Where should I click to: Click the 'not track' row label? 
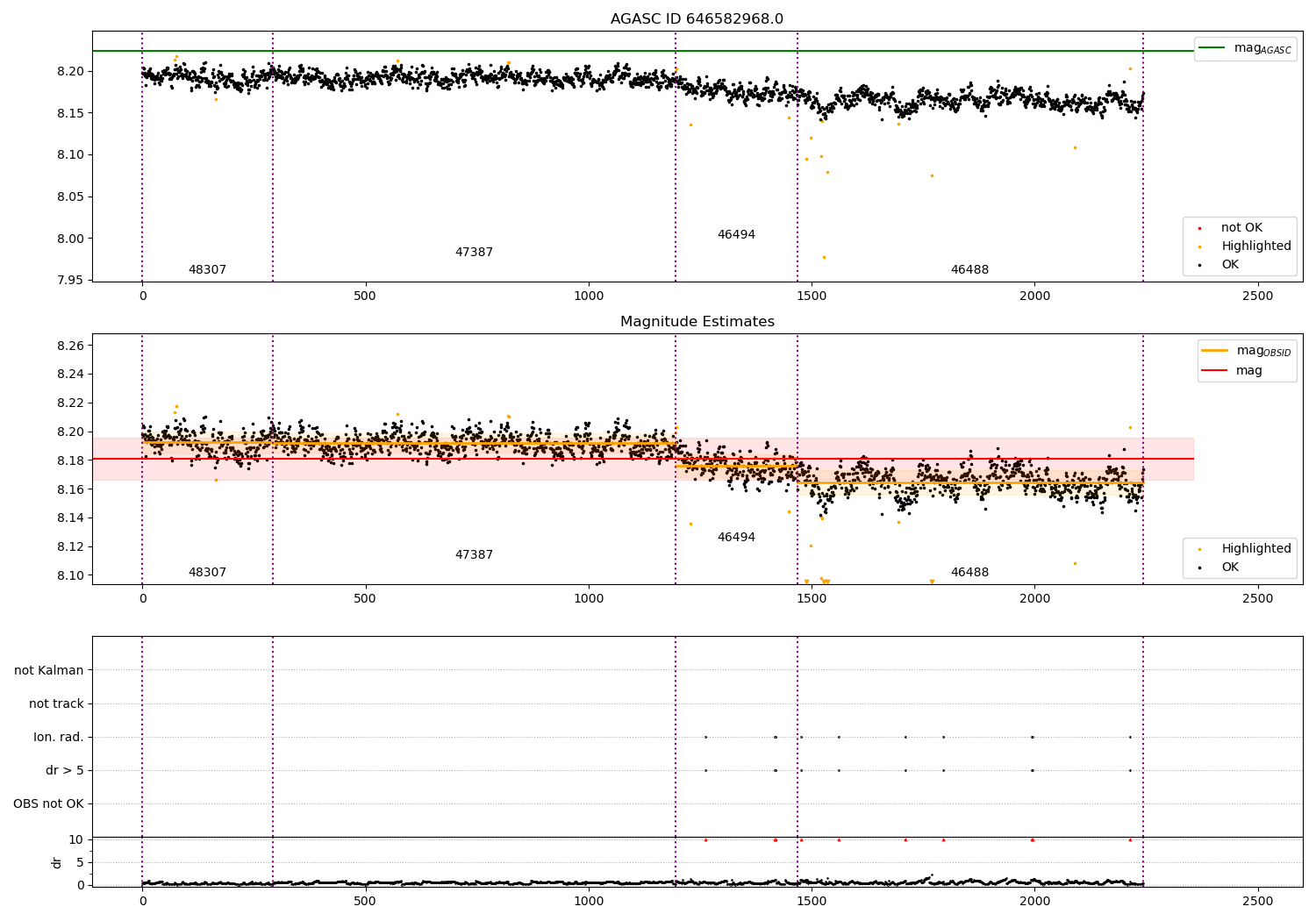56,704
